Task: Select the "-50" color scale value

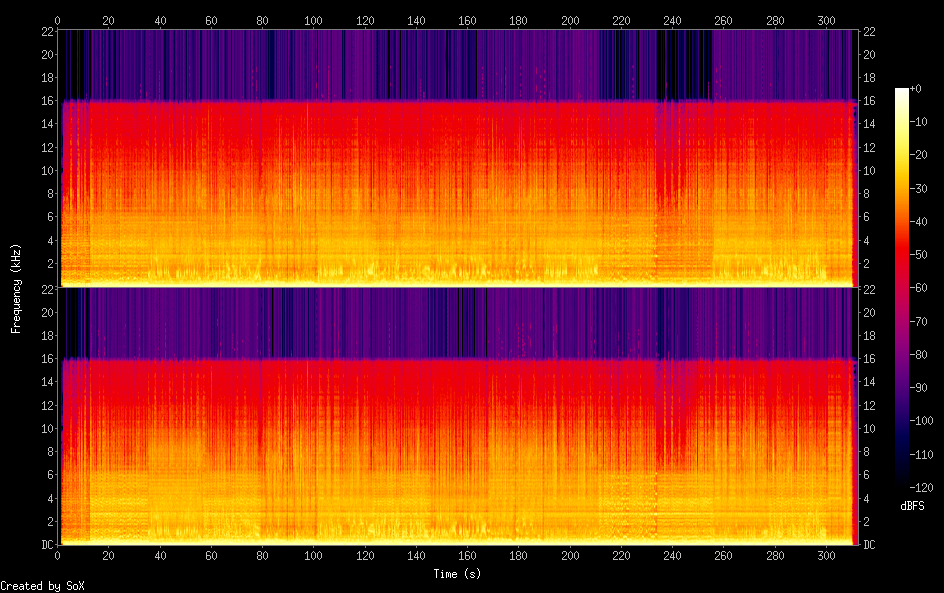Action: point(918,255)
